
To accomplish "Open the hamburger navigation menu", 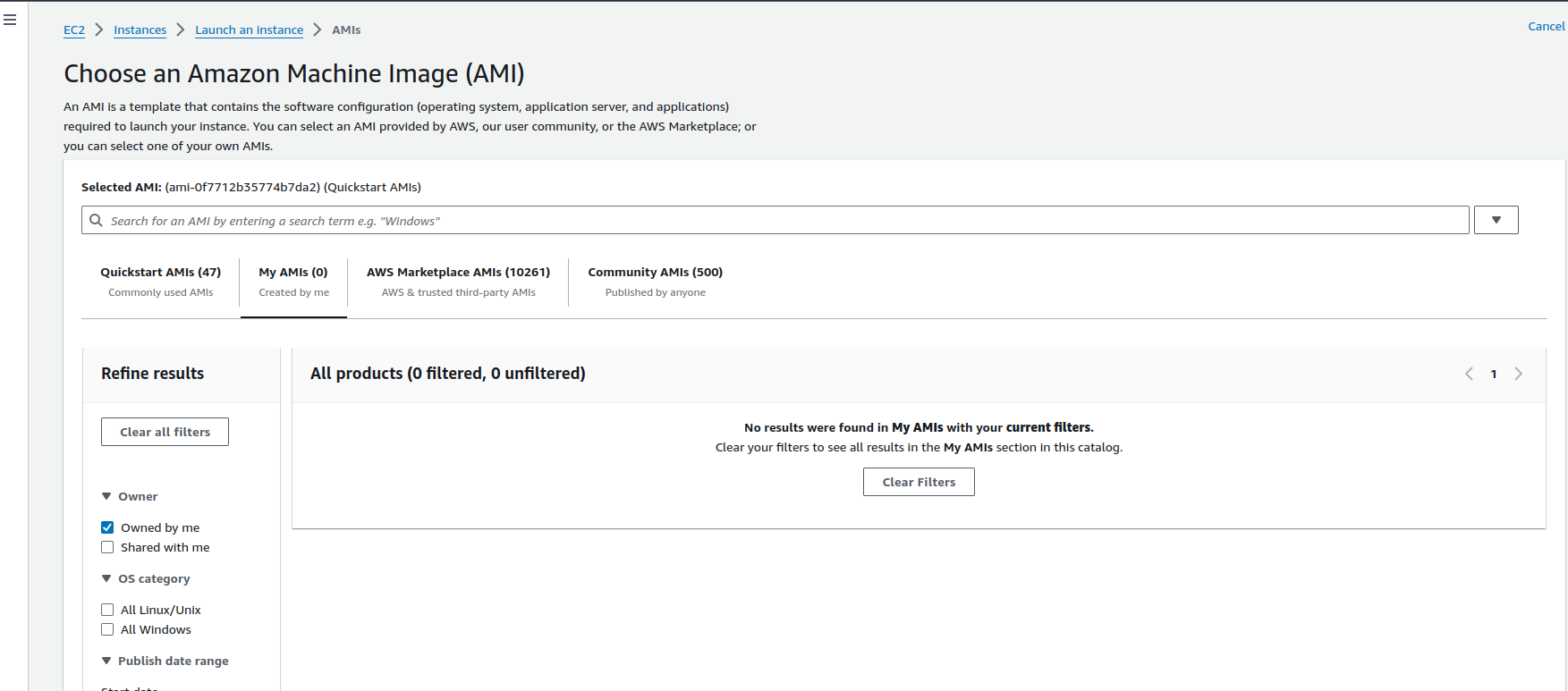I will pos(10,20).
